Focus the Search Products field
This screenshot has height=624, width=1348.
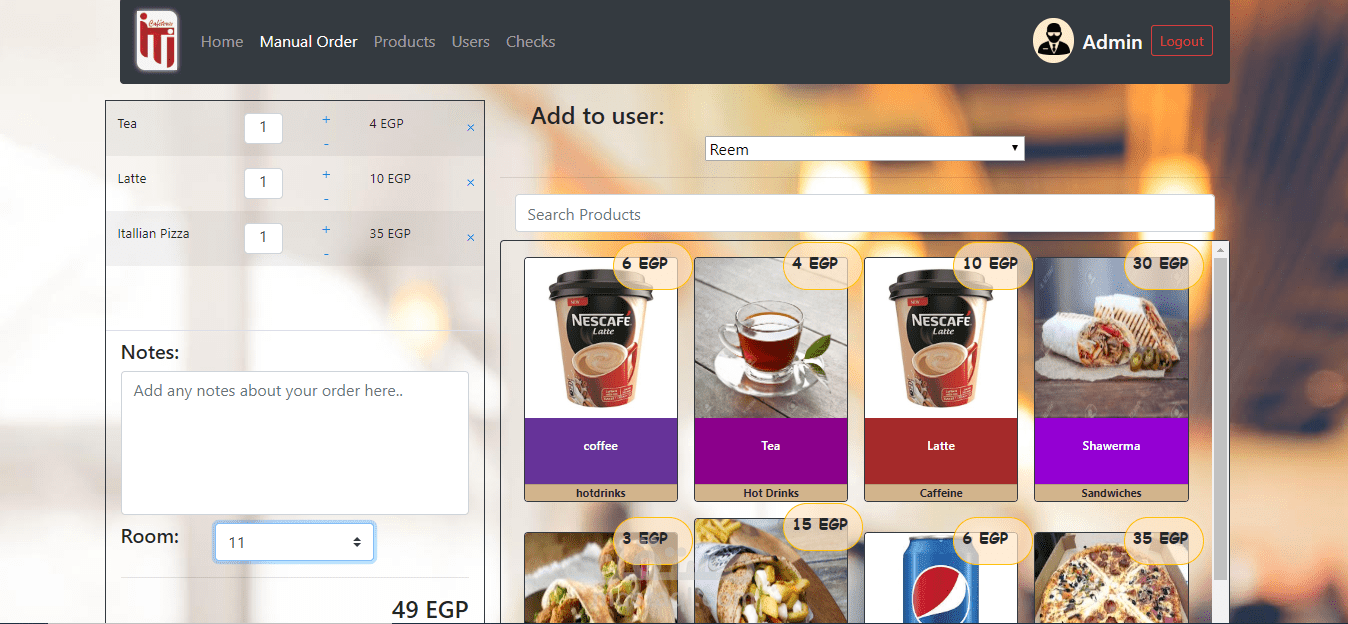pos(865,214)
